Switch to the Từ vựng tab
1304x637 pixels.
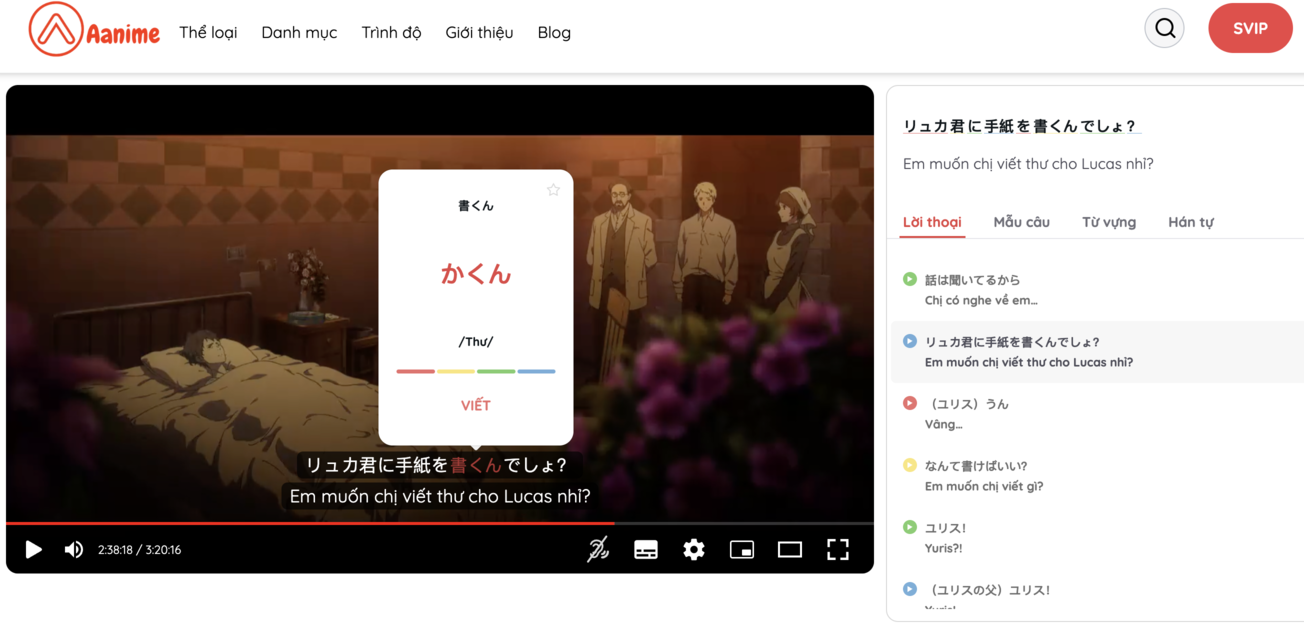(1108, 222)
